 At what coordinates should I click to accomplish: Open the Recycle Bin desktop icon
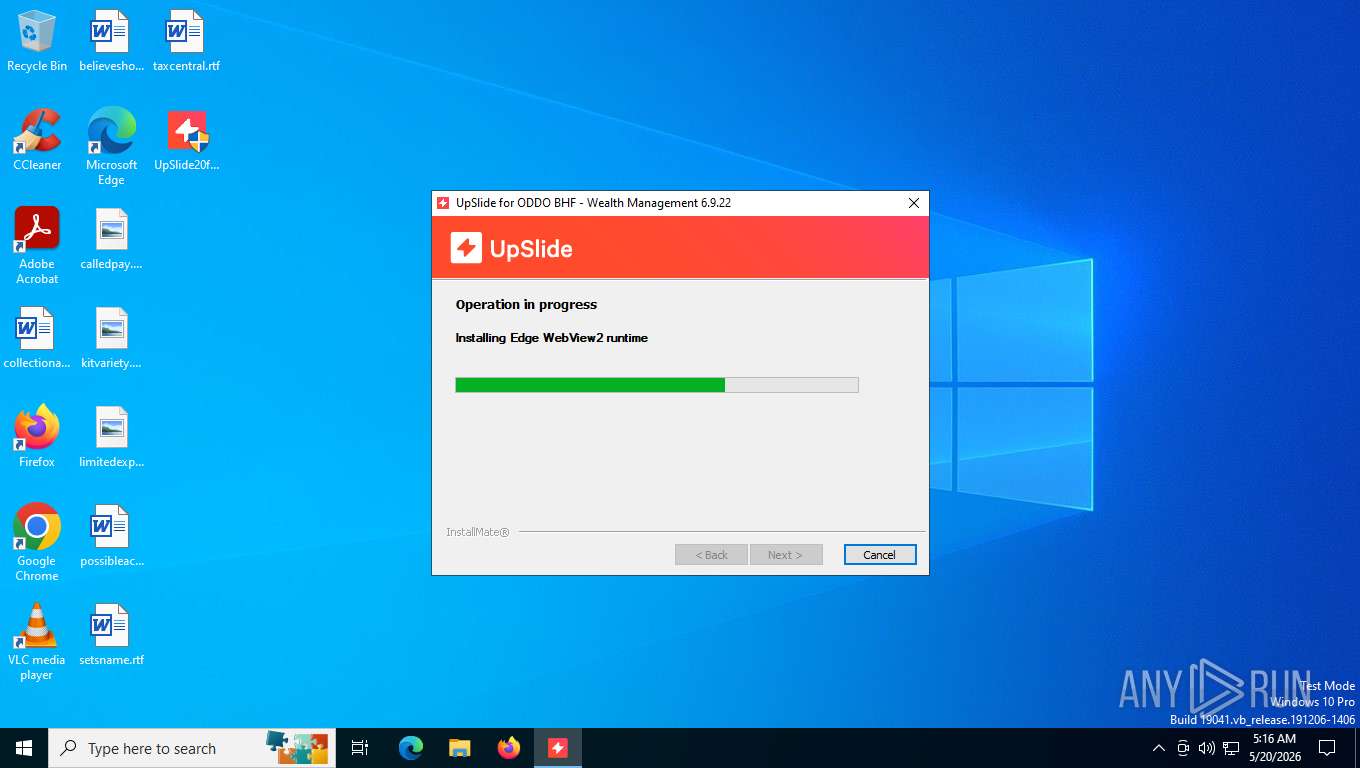point(37,41)
